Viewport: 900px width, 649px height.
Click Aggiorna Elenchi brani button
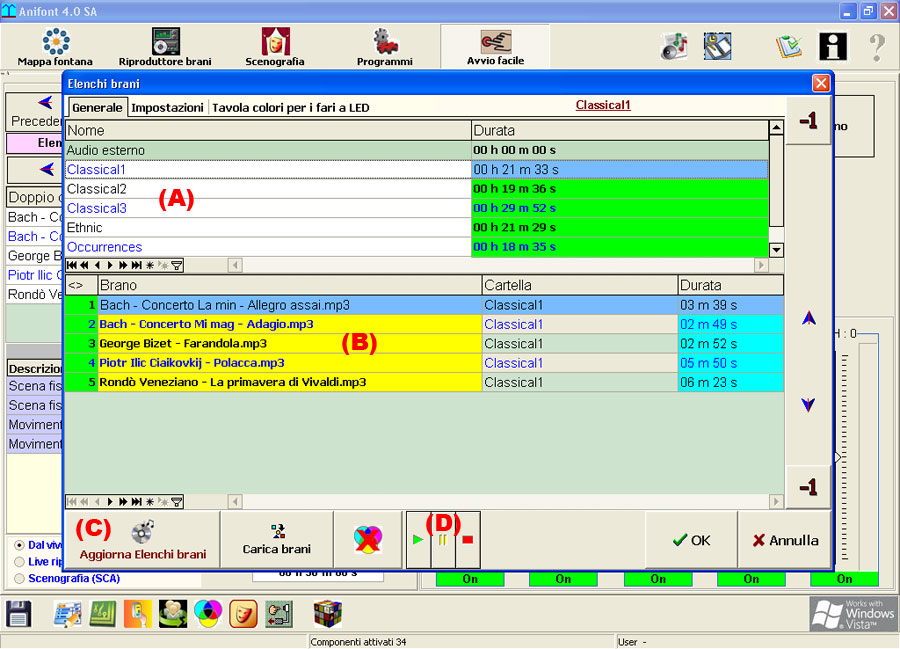[x=142, y=539]
